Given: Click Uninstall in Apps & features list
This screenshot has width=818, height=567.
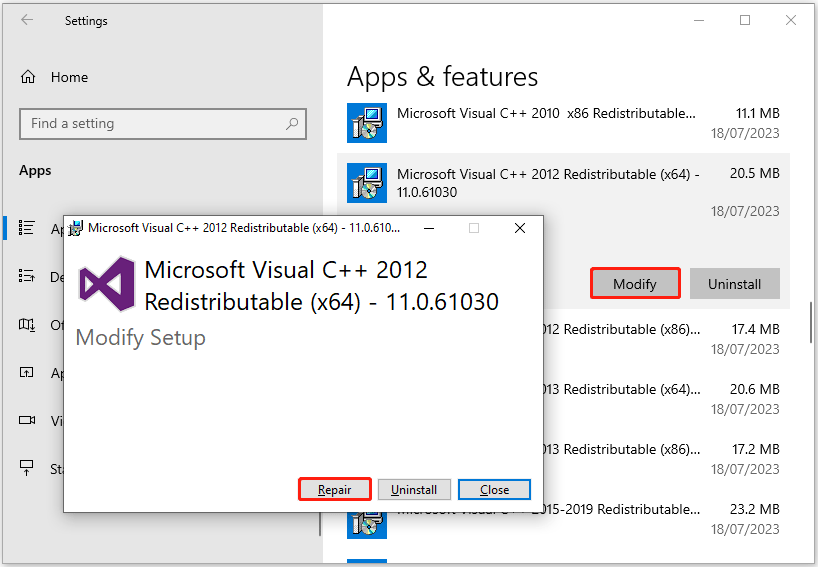Looking at the screenshot, I should tap(735, 284).
